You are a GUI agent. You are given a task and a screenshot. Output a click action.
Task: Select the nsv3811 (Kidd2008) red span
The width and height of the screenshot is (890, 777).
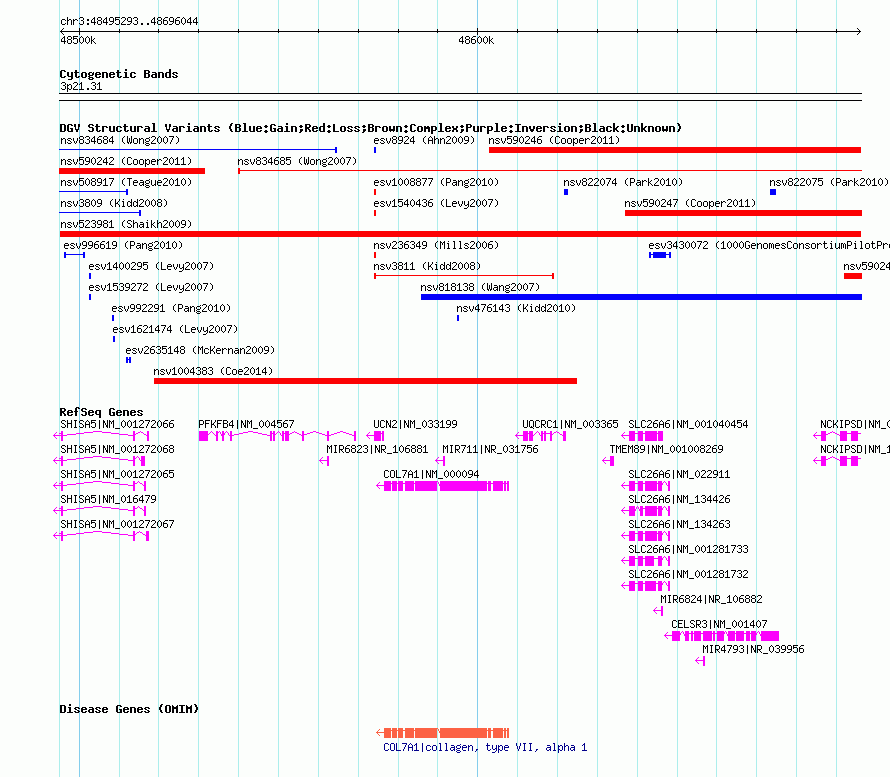point(464,276)
